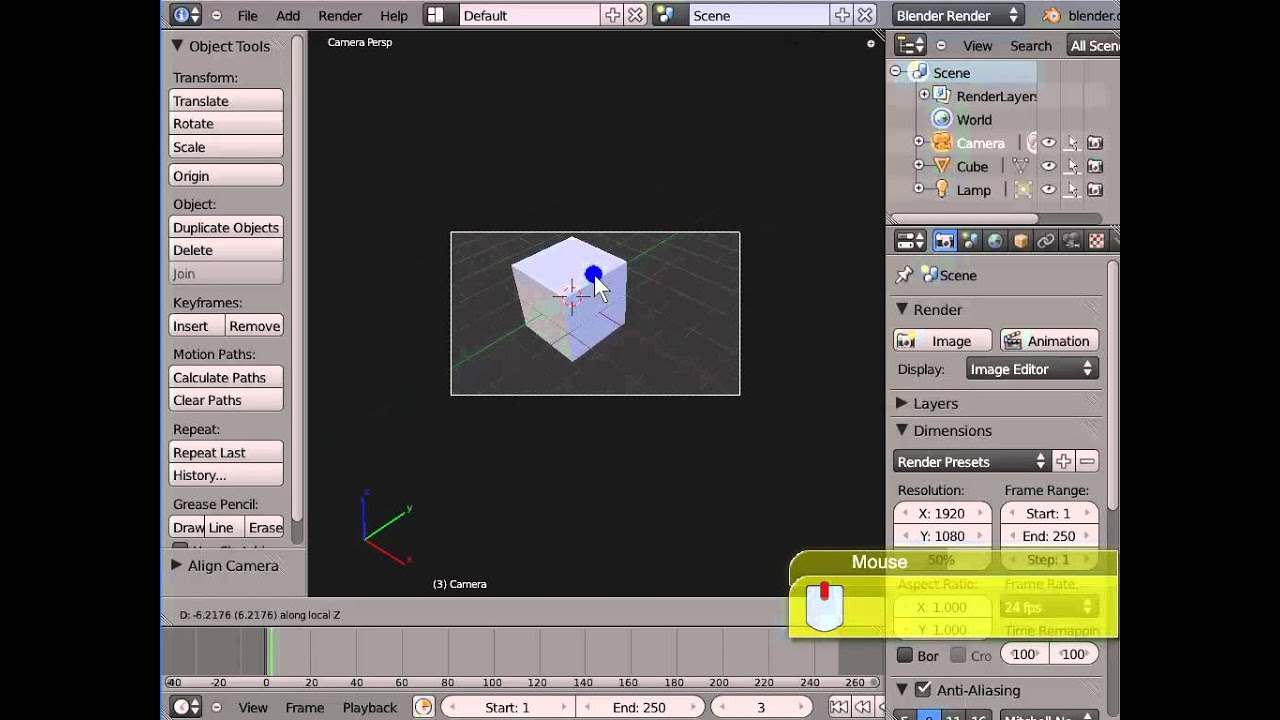Screen dimensions: 1280x720
Task: Click the Resolution Y 1080 field
Action: click(x=942, y=536)
